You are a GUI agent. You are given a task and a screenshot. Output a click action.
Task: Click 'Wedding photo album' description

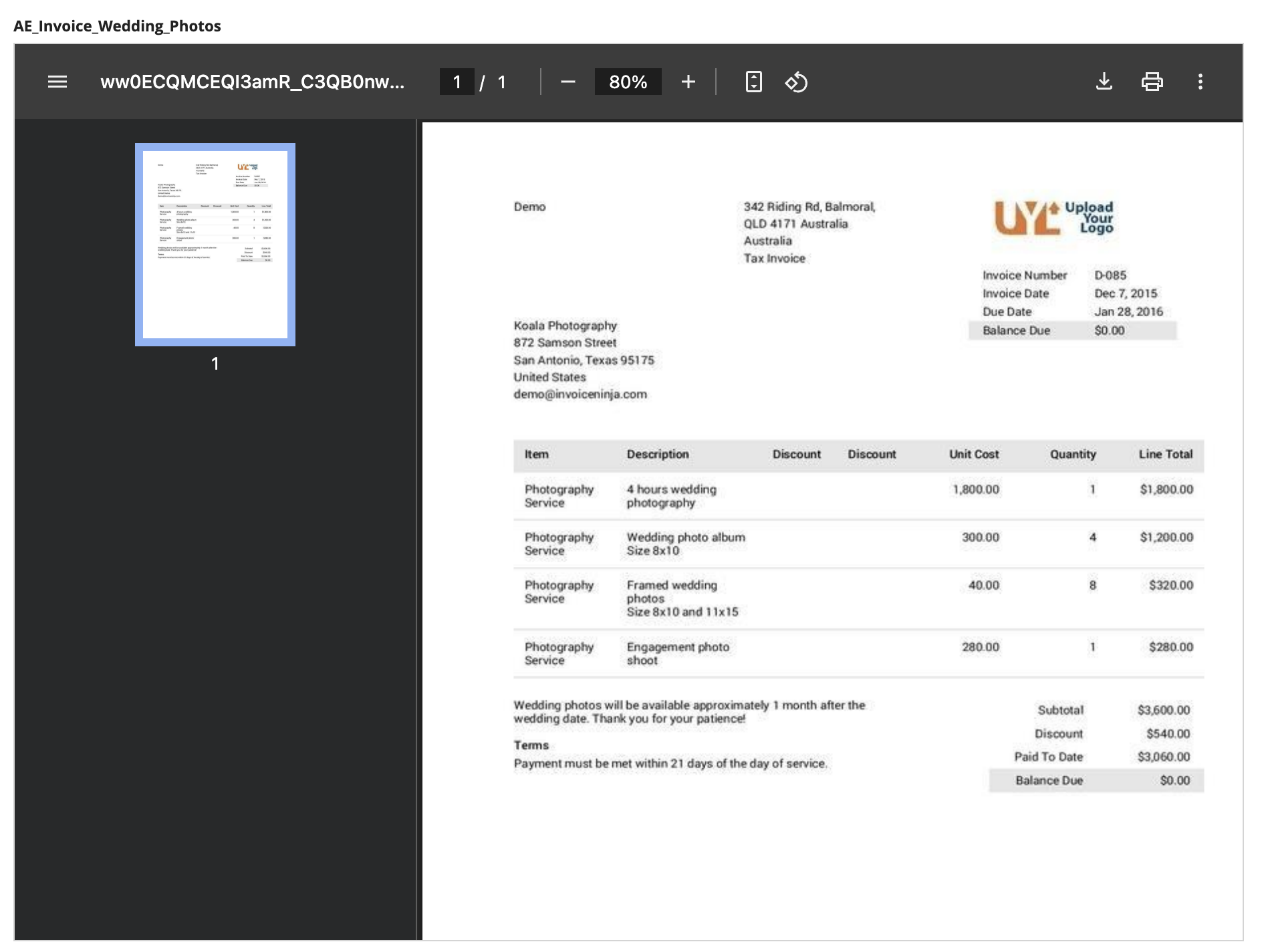click(686, 538)
